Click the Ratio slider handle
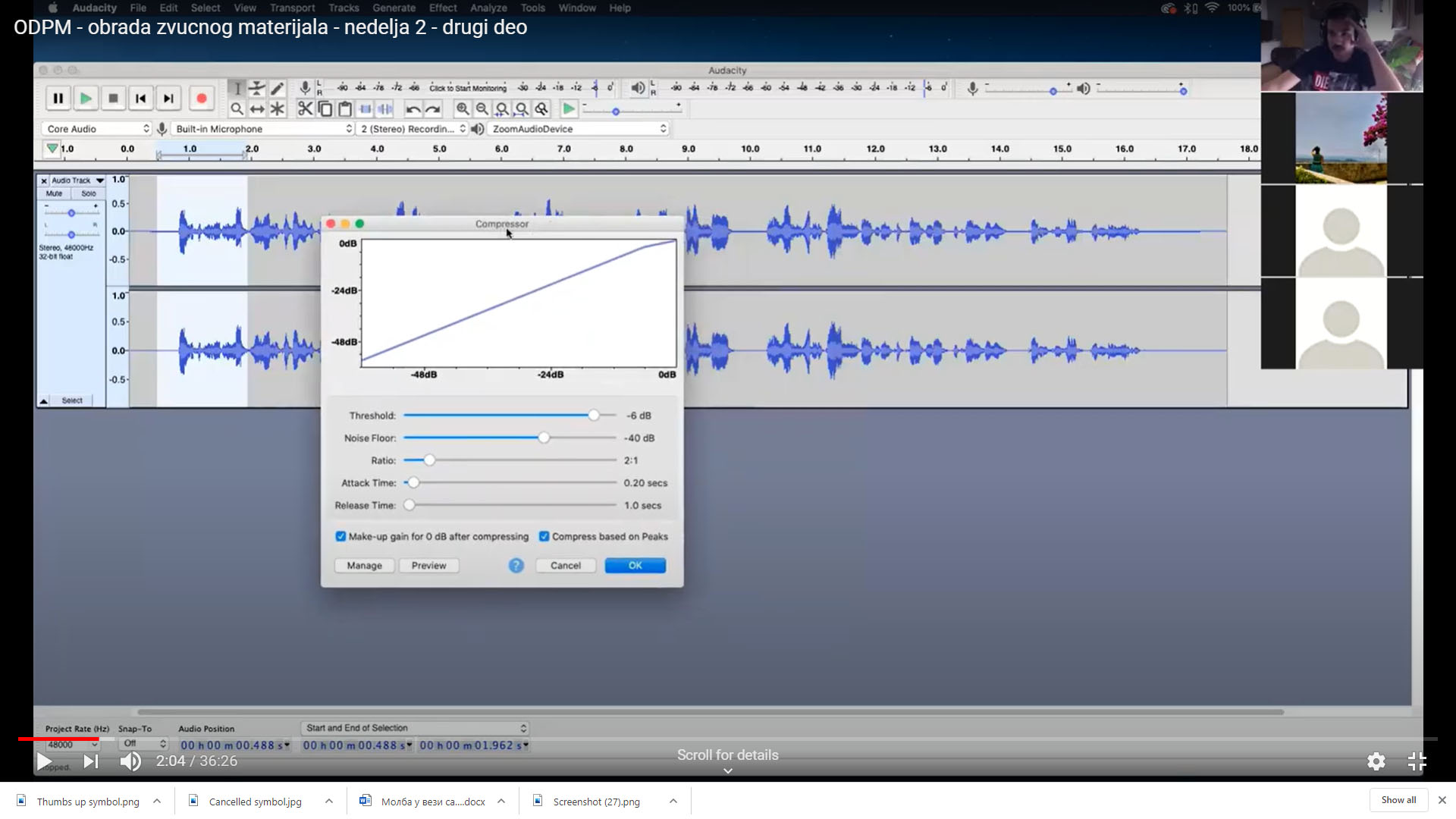 pos(429,460)
